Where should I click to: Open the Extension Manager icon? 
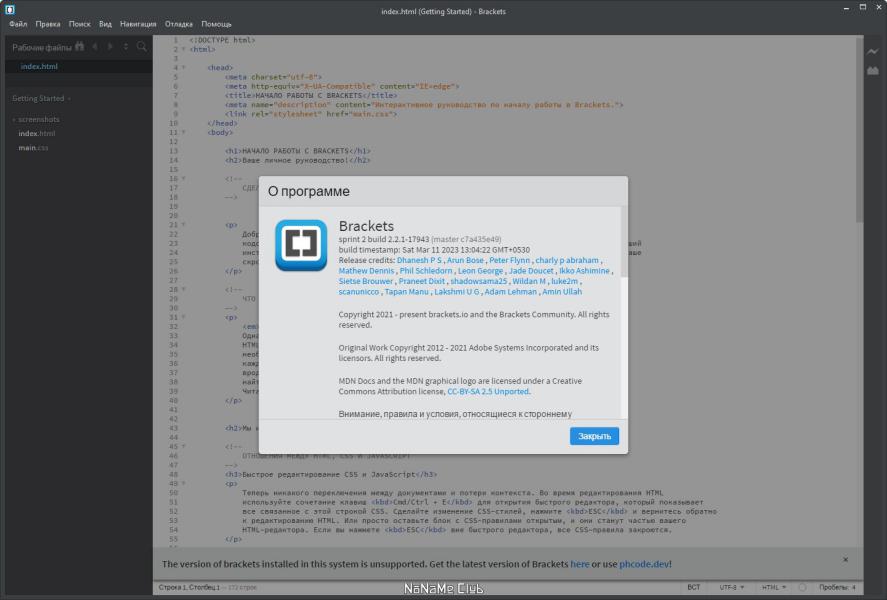pyautogui.click(x=873, y=71)
